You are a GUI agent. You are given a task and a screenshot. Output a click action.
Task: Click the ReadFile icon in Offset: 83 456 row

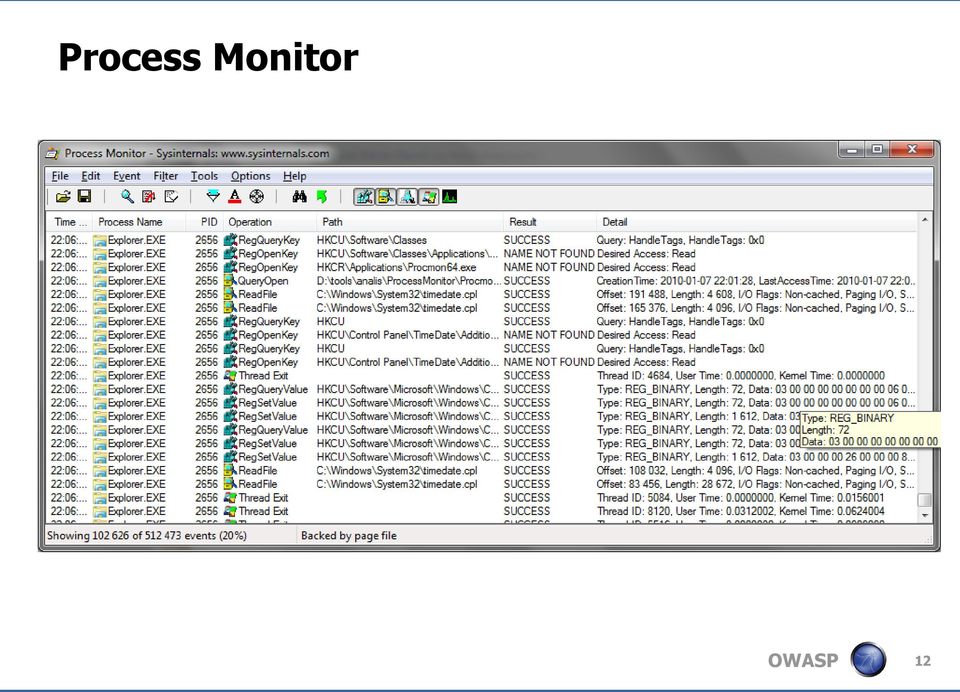(x=230, y=484)
